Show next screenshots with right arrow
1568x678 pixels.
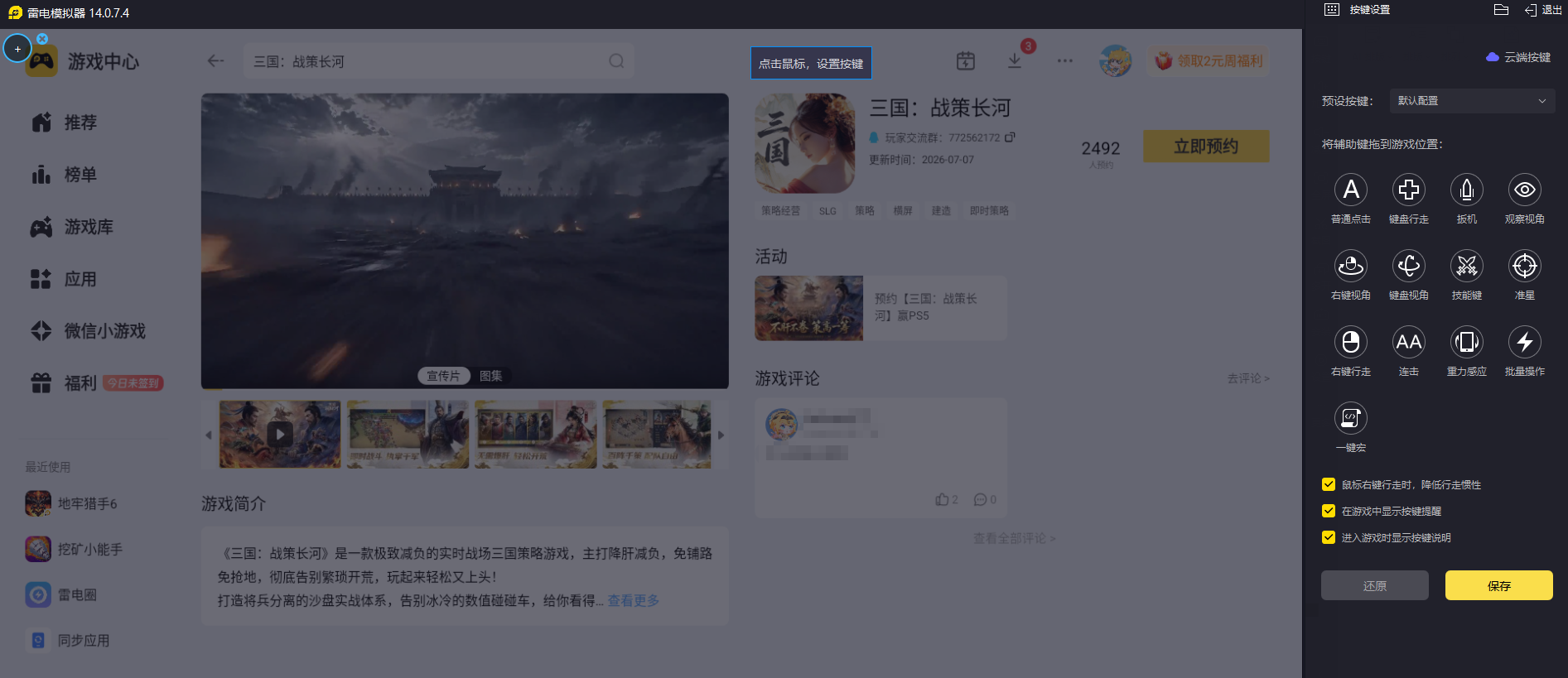click(721, 435)
